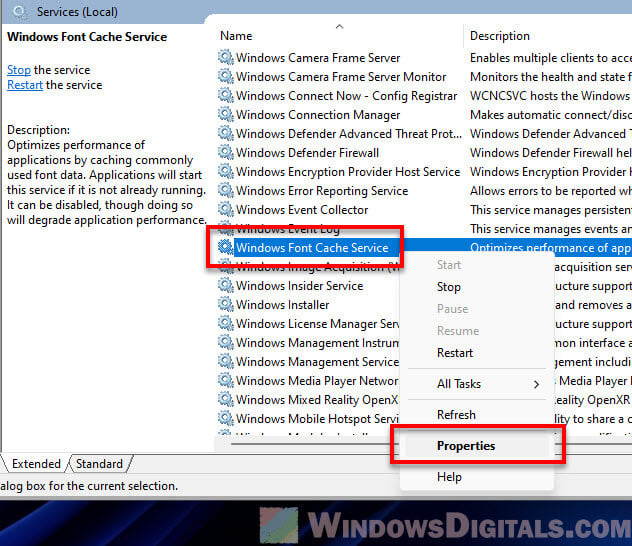Open Properties from the context menu
The image size is (632, 546).
click(x=466, y=446)
